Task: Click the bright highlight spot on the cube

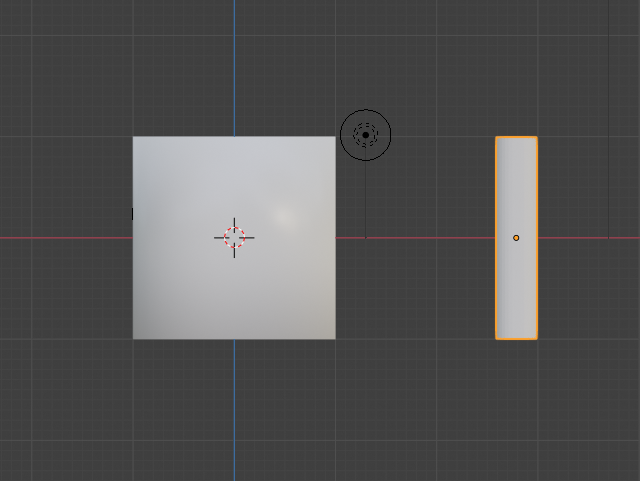Action: (283, 215)
